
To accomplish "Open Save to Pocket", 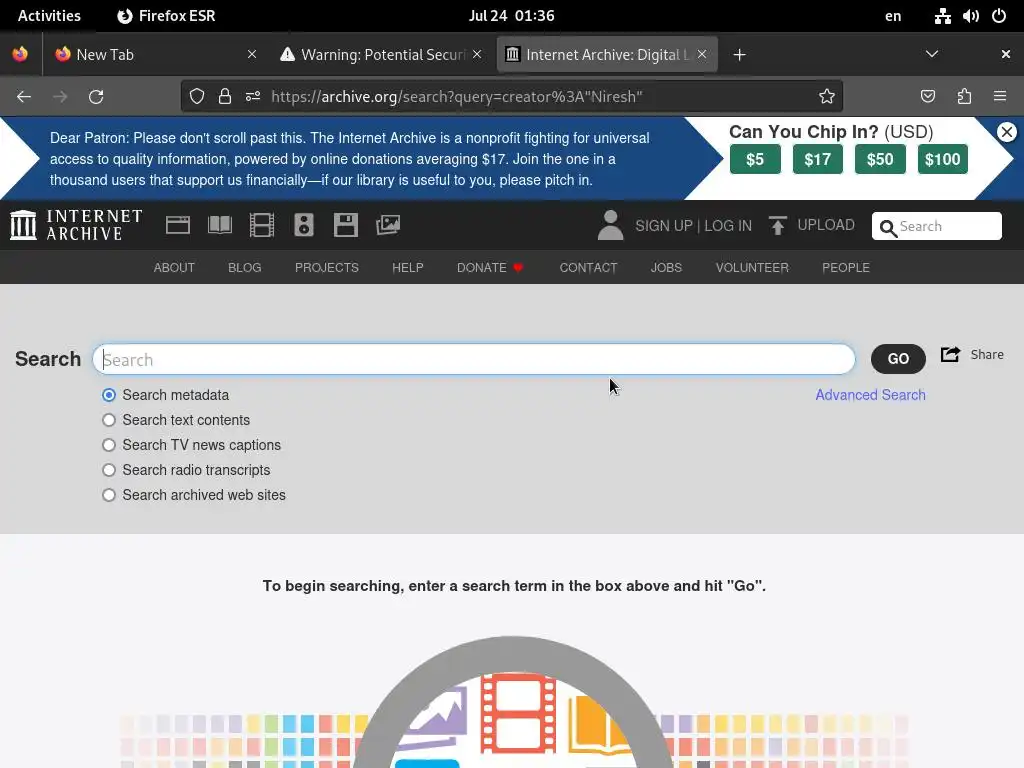I will pyautogui.click(x=928, y=97).
